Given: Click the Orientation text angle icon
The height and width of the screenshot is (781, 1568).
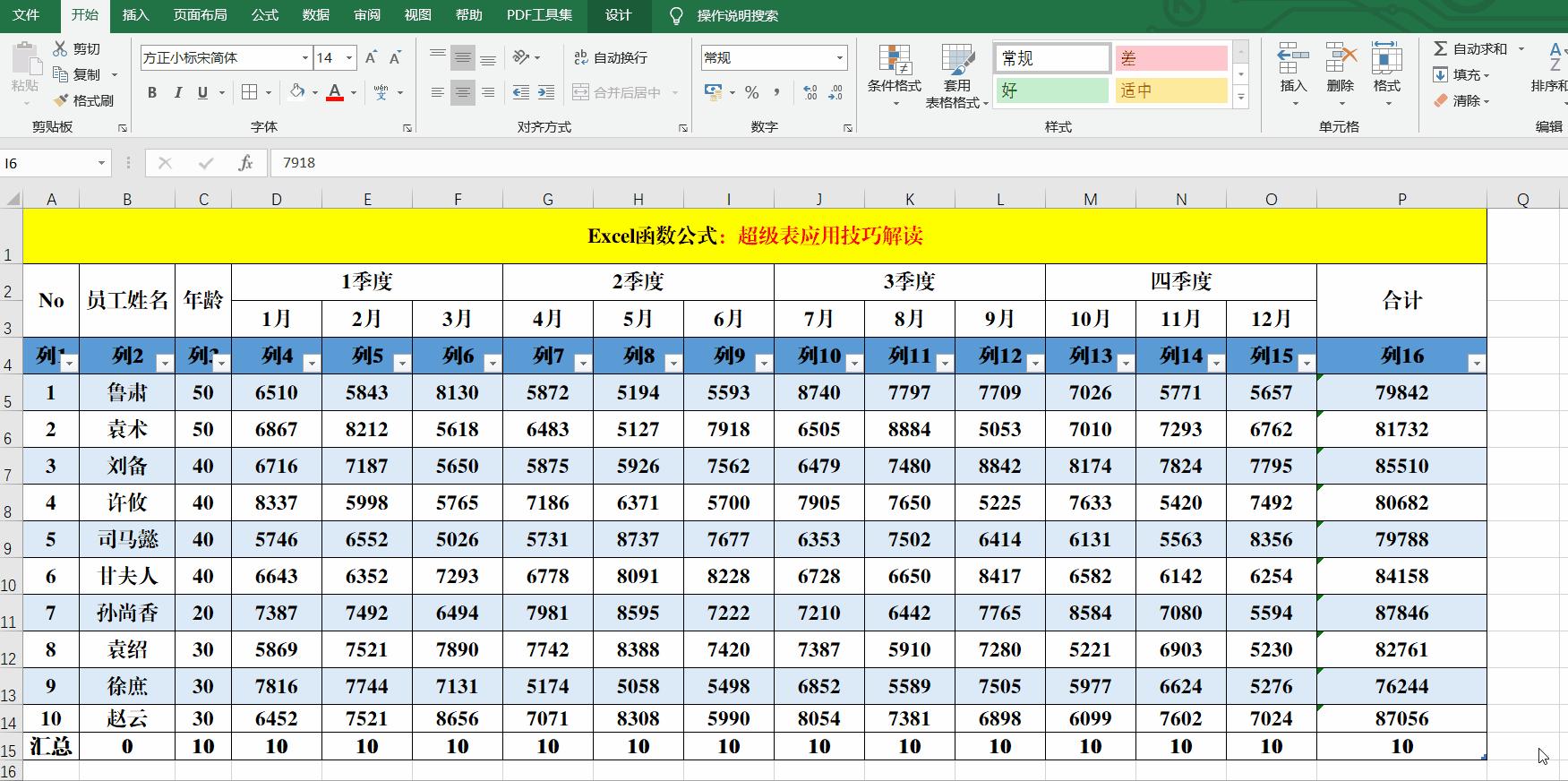Looking at the screenshot, I should coord(521,57).
